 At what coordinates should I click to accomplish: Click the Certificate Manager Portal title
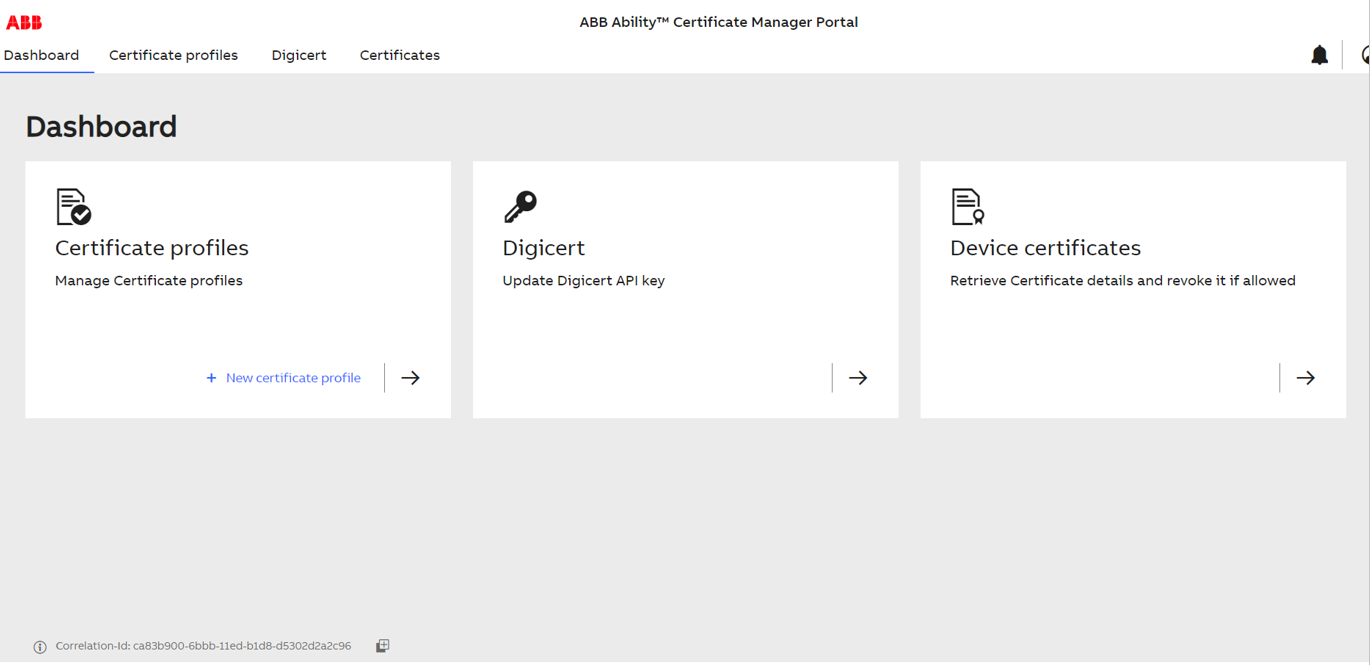coord(719,22)
